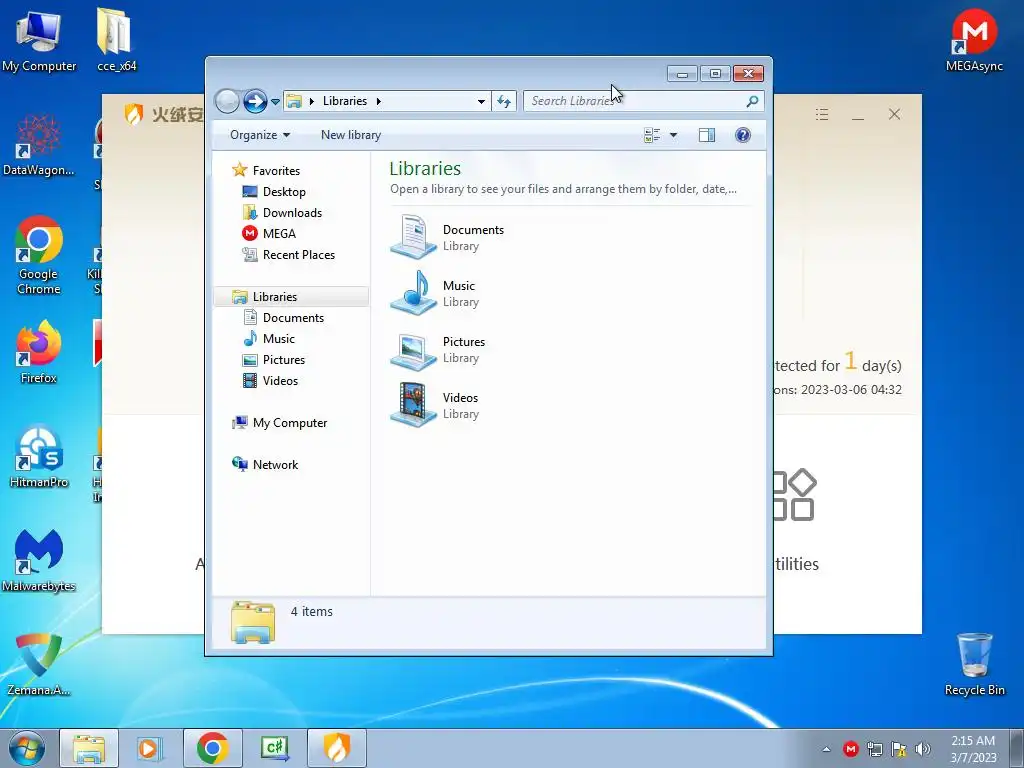Click Firefox desktop shortcut
This screenshot has height=768, width=1024.
tap(39, 352)
